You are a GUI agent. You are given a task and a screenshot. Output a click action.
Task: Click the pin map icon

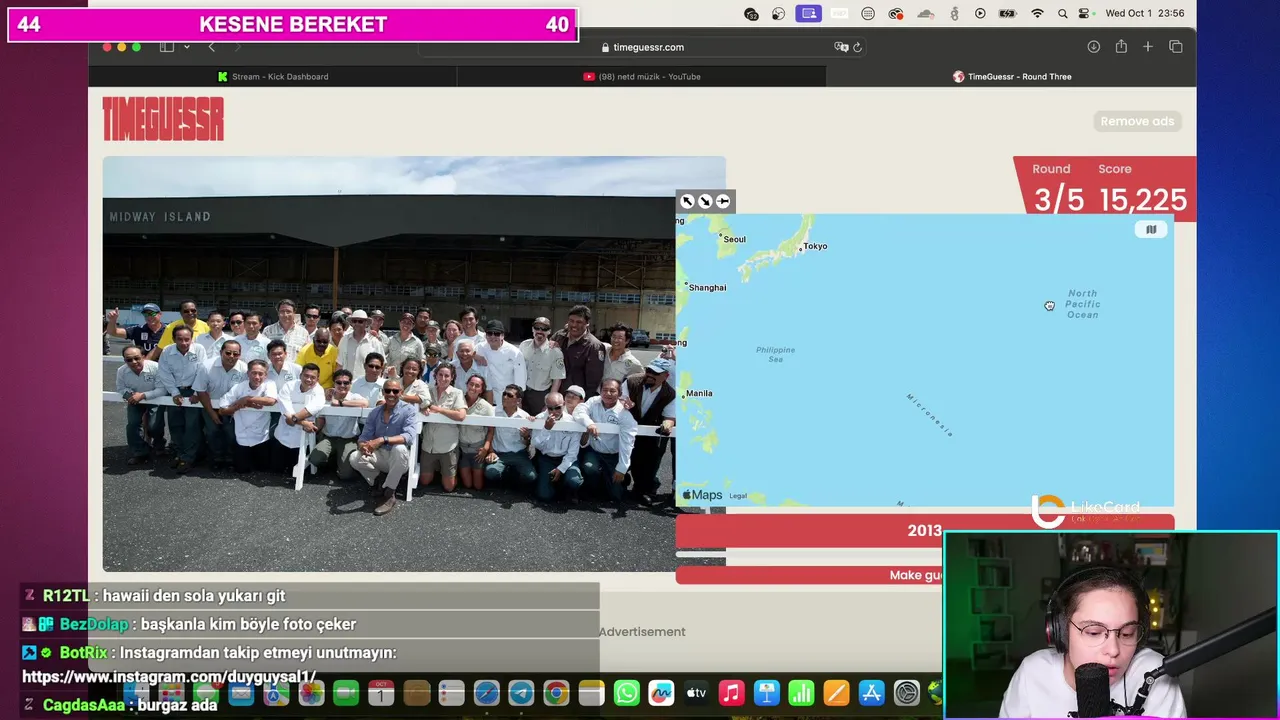pos(723,201)
